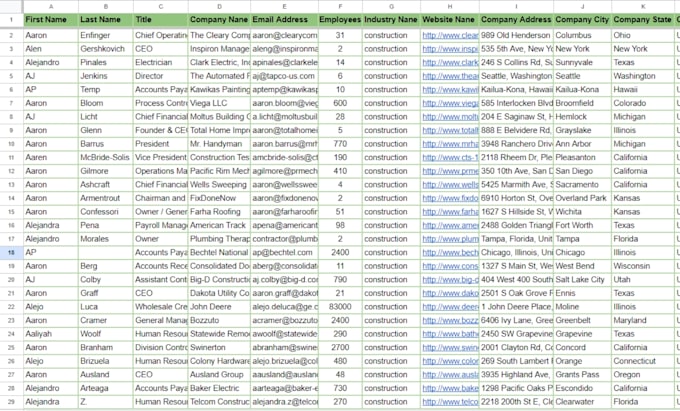
Task: Select the First Name header cell
Action: click(51, 20)
